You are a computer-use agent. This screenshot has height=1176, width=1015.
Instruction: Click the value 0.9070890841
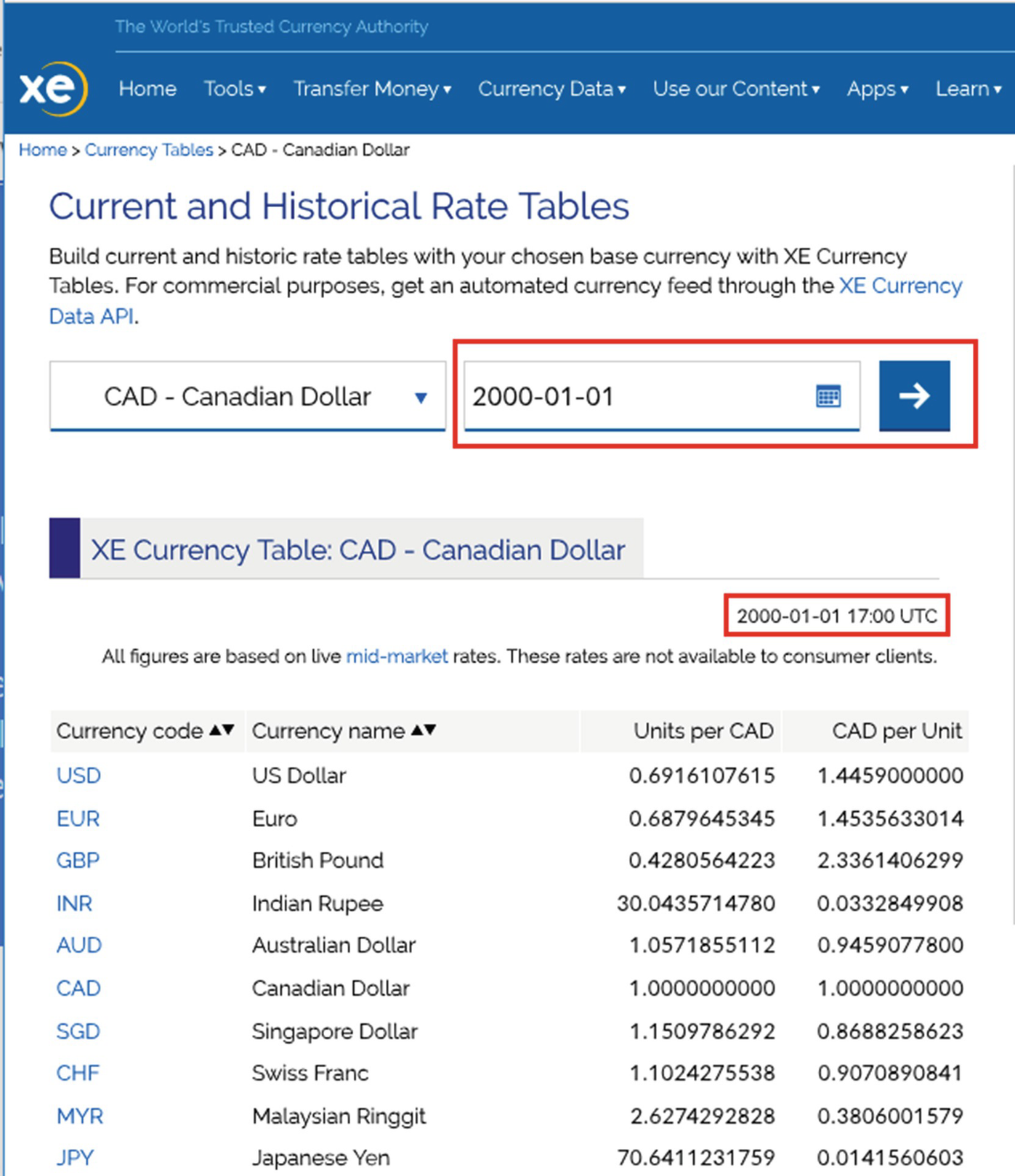[x=890, y=1073]
